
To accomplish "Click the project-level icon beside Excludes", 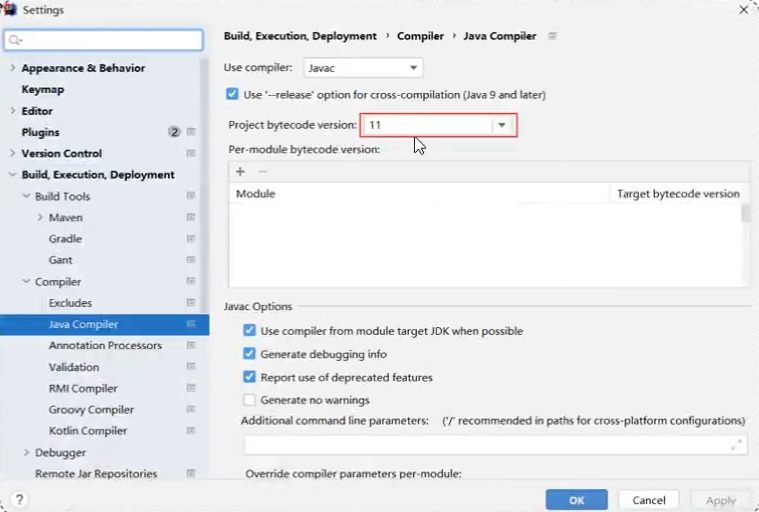I will pyautogui.click(x=191, y=302).
